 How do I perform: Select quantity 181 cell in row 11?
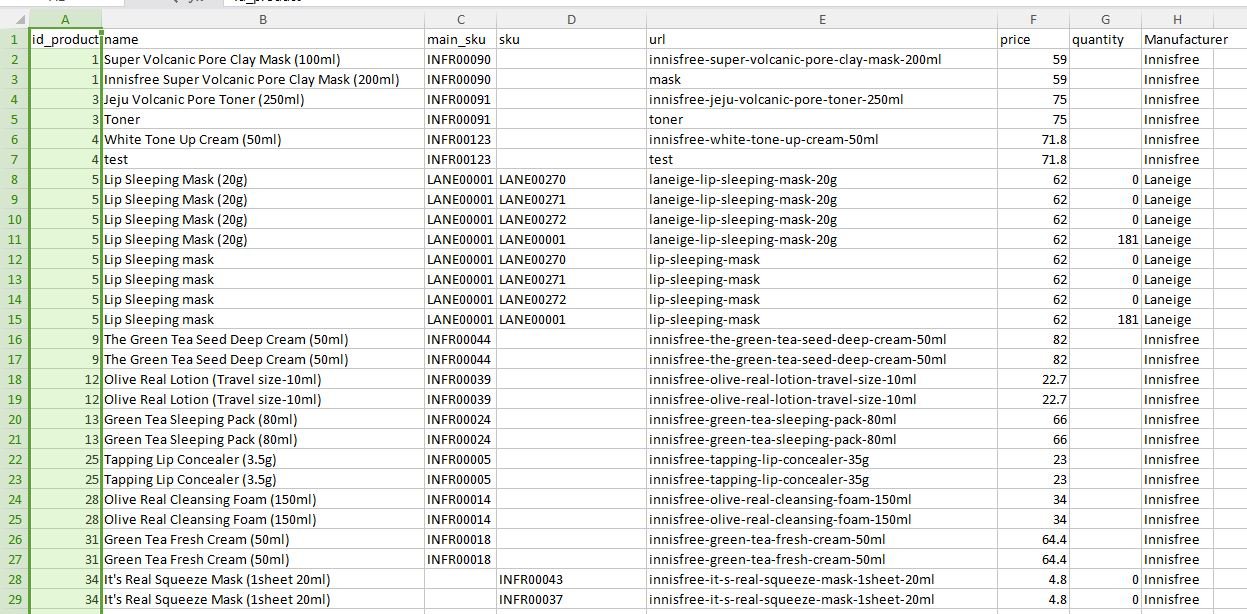1105,239
